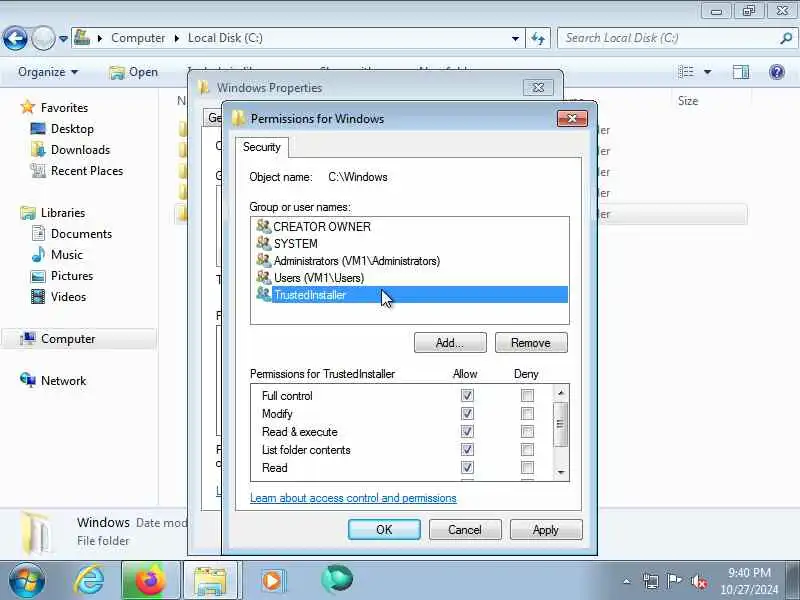
Task: Toggle Allow checkbox for Full control
Action: click(467, 395)
